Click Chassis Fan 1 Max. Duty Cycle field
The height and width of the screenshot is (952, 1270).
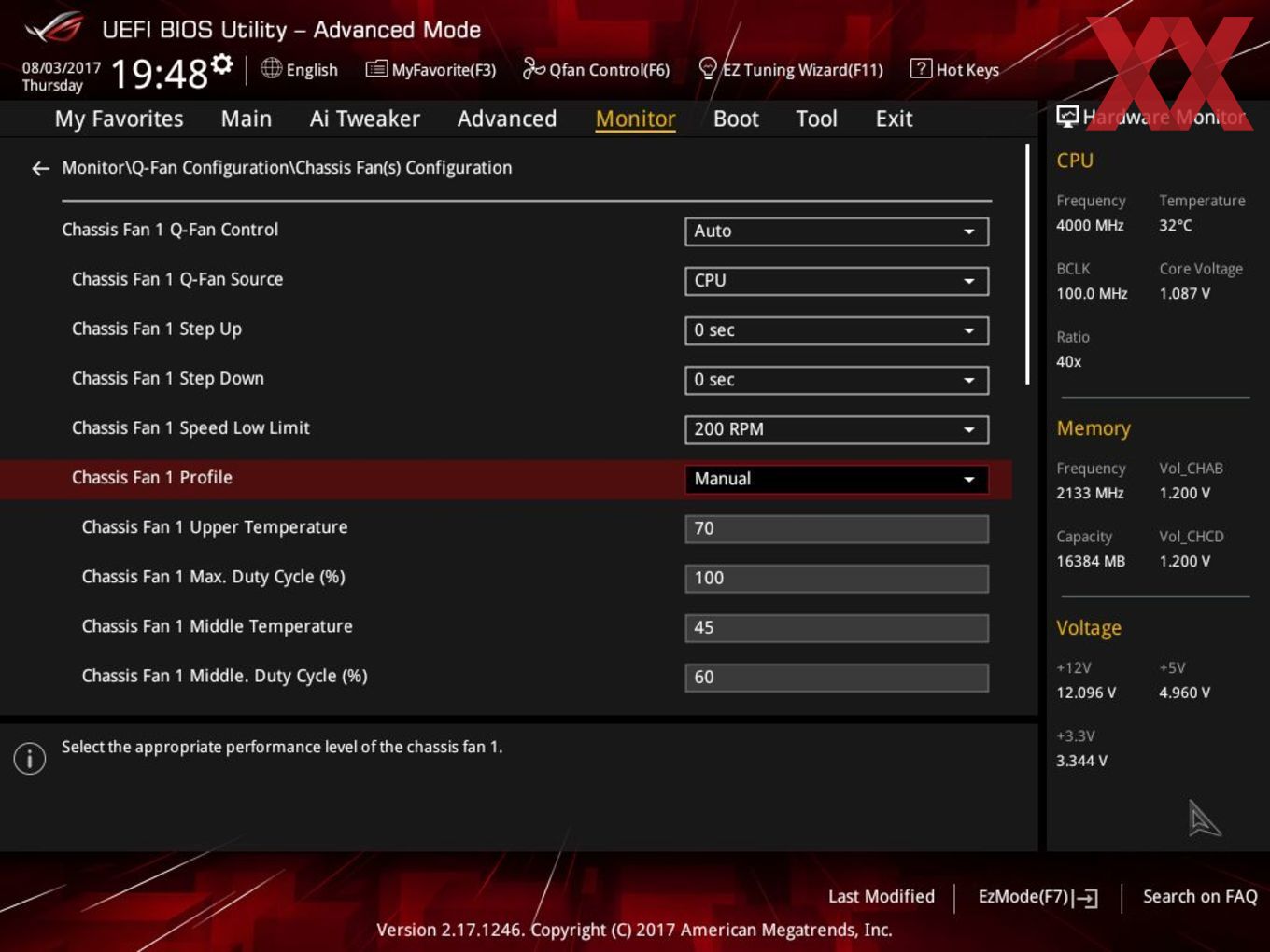point(837,578)
